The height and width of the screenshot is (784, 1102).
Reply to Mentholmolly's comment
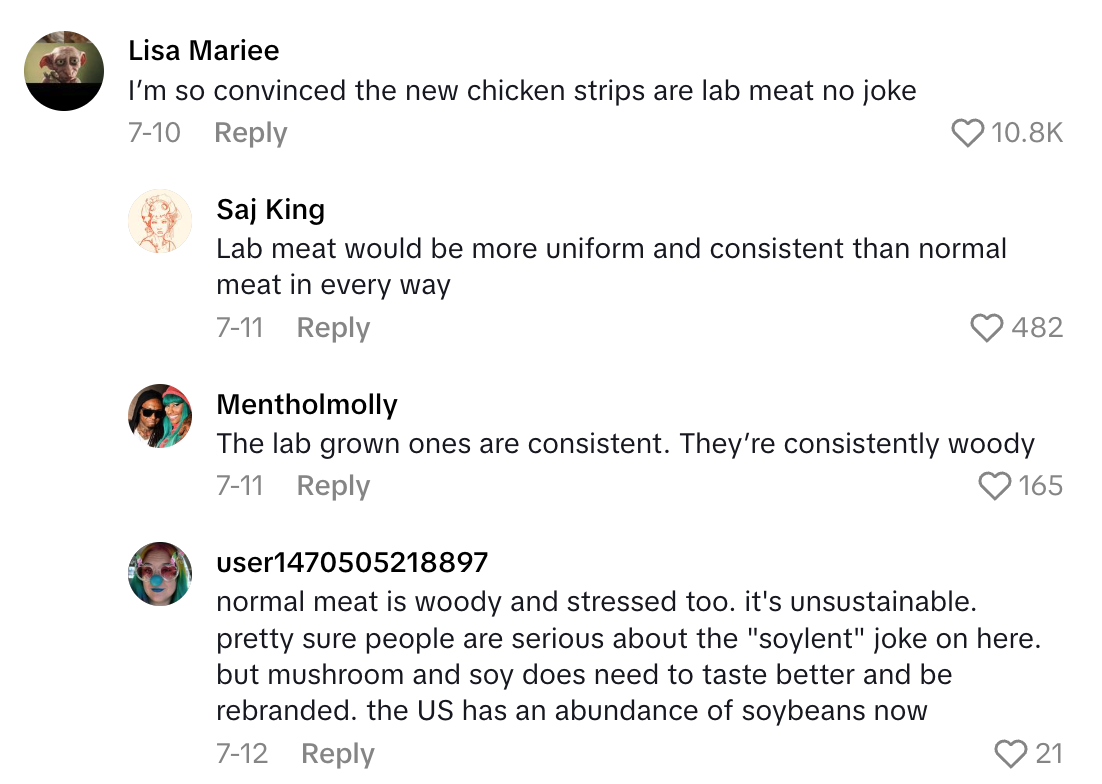point(332,485)
